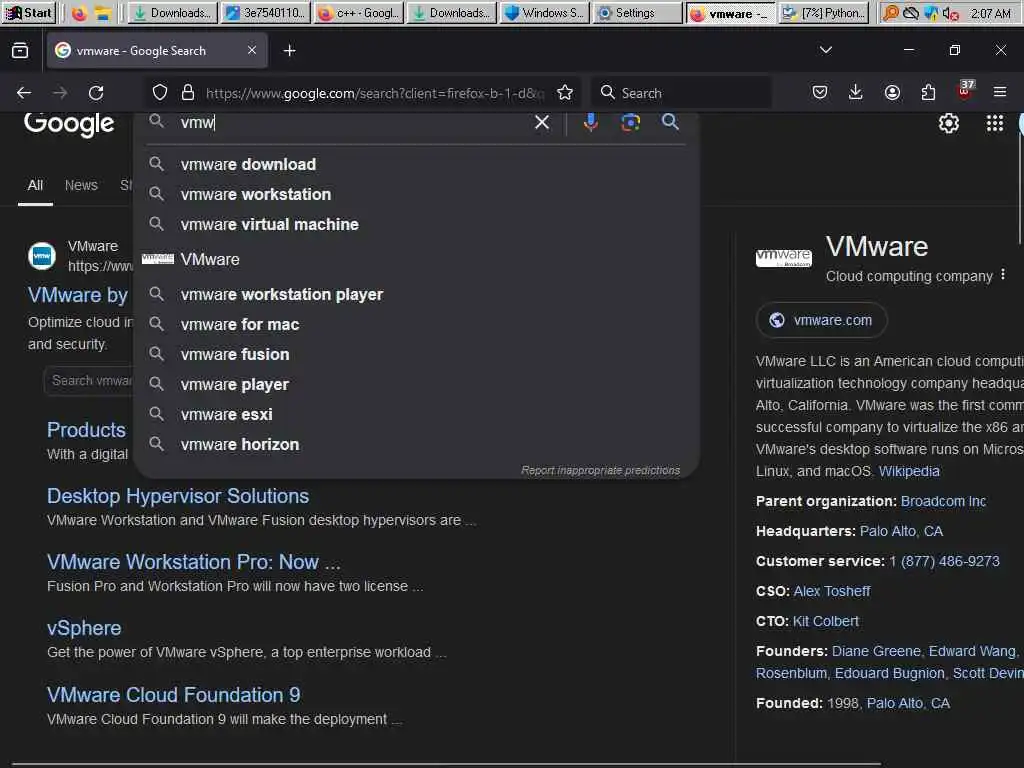Open the Firefox View icon beside tabs

tap(20, 50)
